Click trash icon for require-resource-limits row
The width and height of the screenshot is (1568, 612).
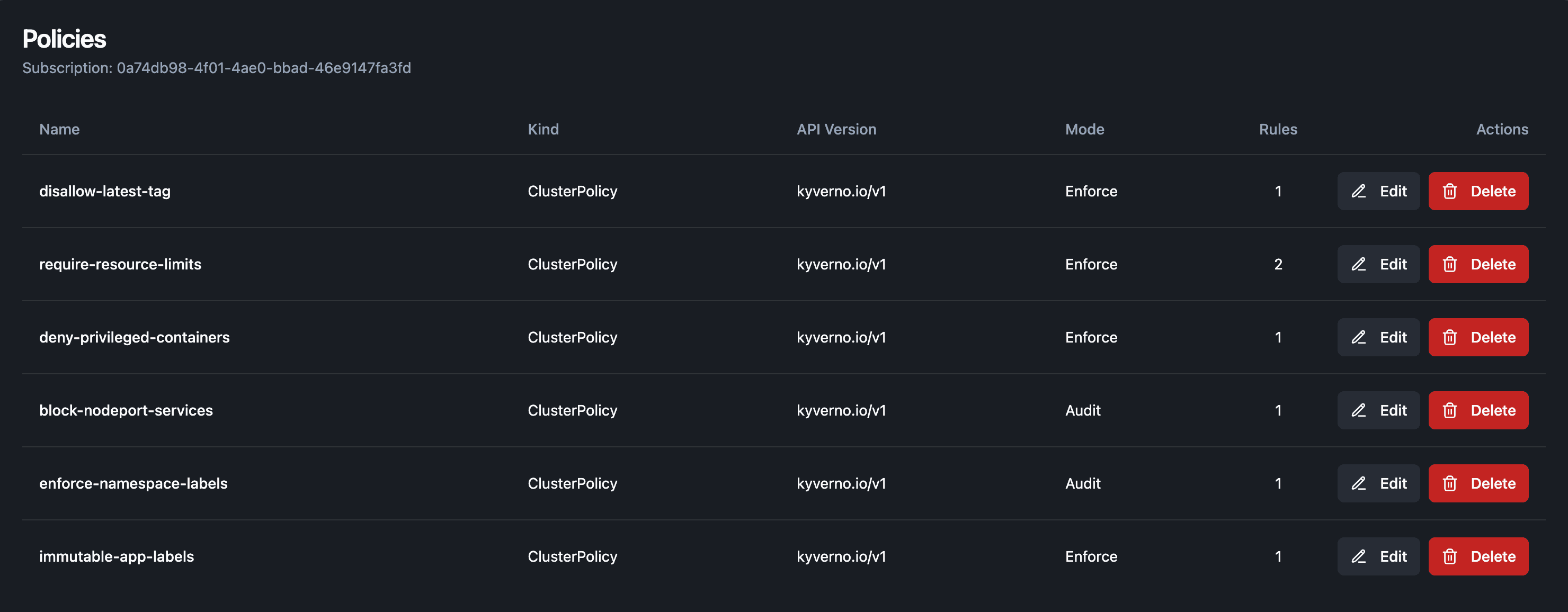[1450, 264]
